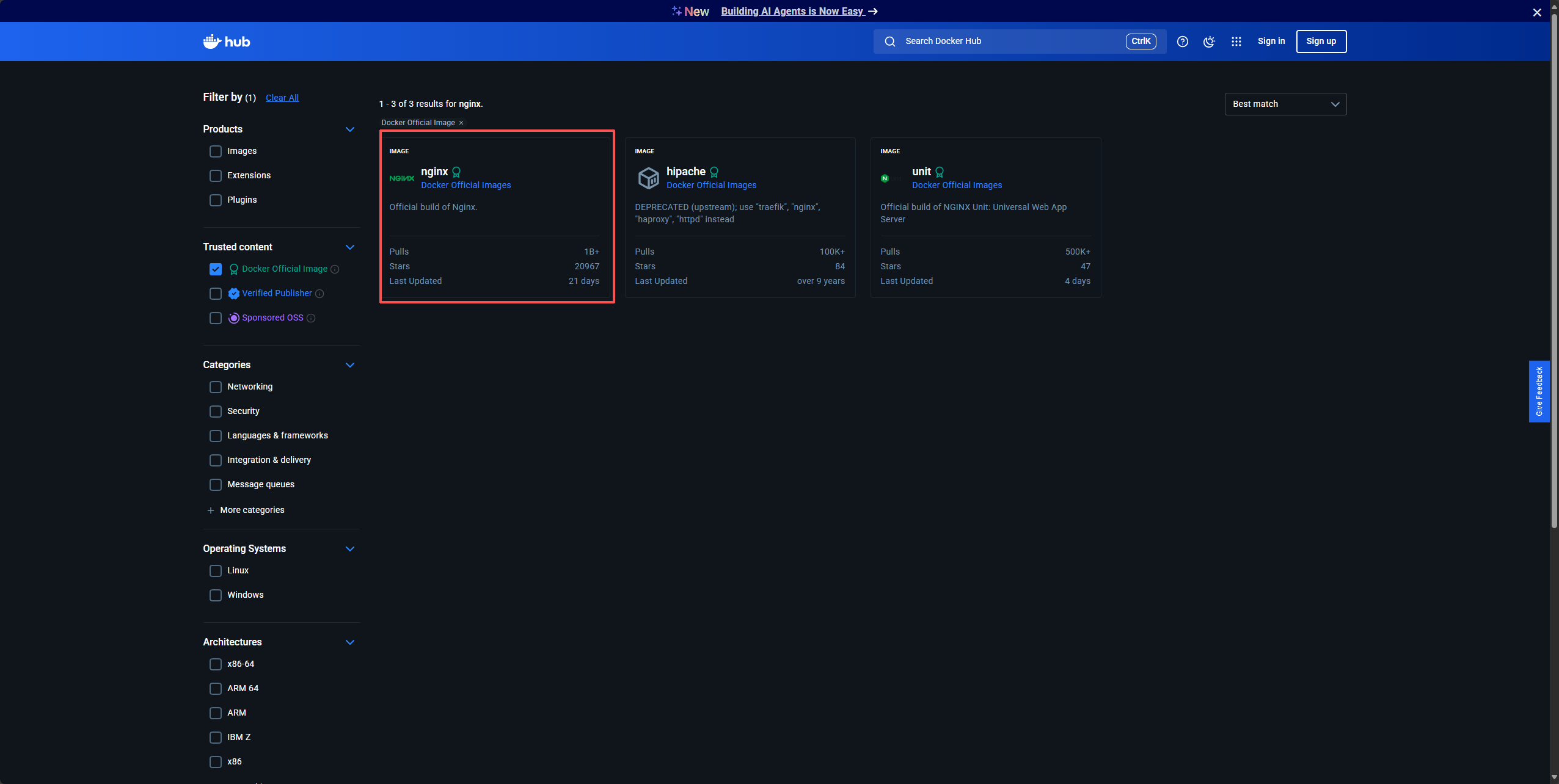This screenshot has height=784, width=1559.
Task: Check the Linux operating system filter
Action: click(216, 571)
